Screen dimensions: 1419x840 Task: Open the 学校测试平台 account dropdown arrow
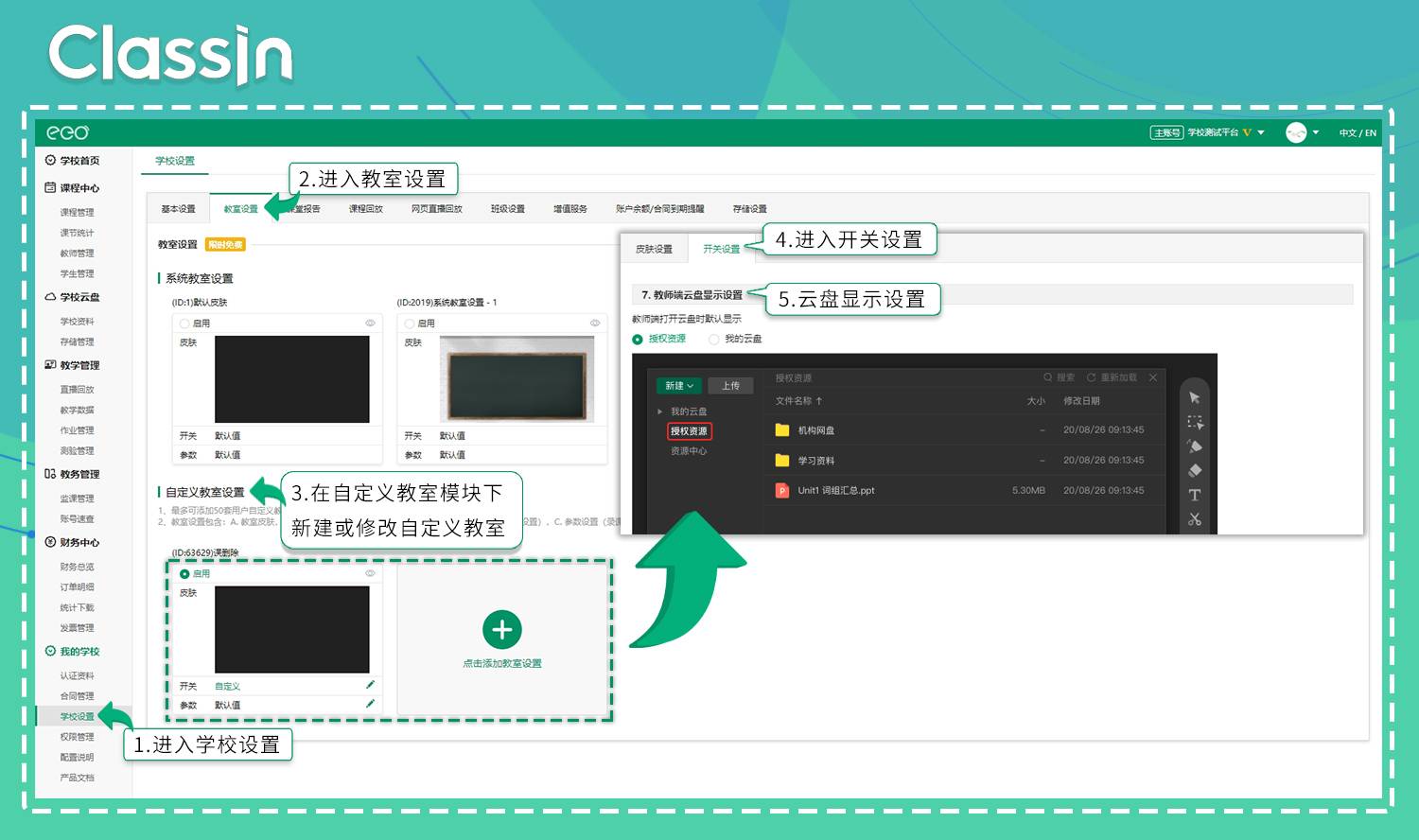(x=1261, y=132)
